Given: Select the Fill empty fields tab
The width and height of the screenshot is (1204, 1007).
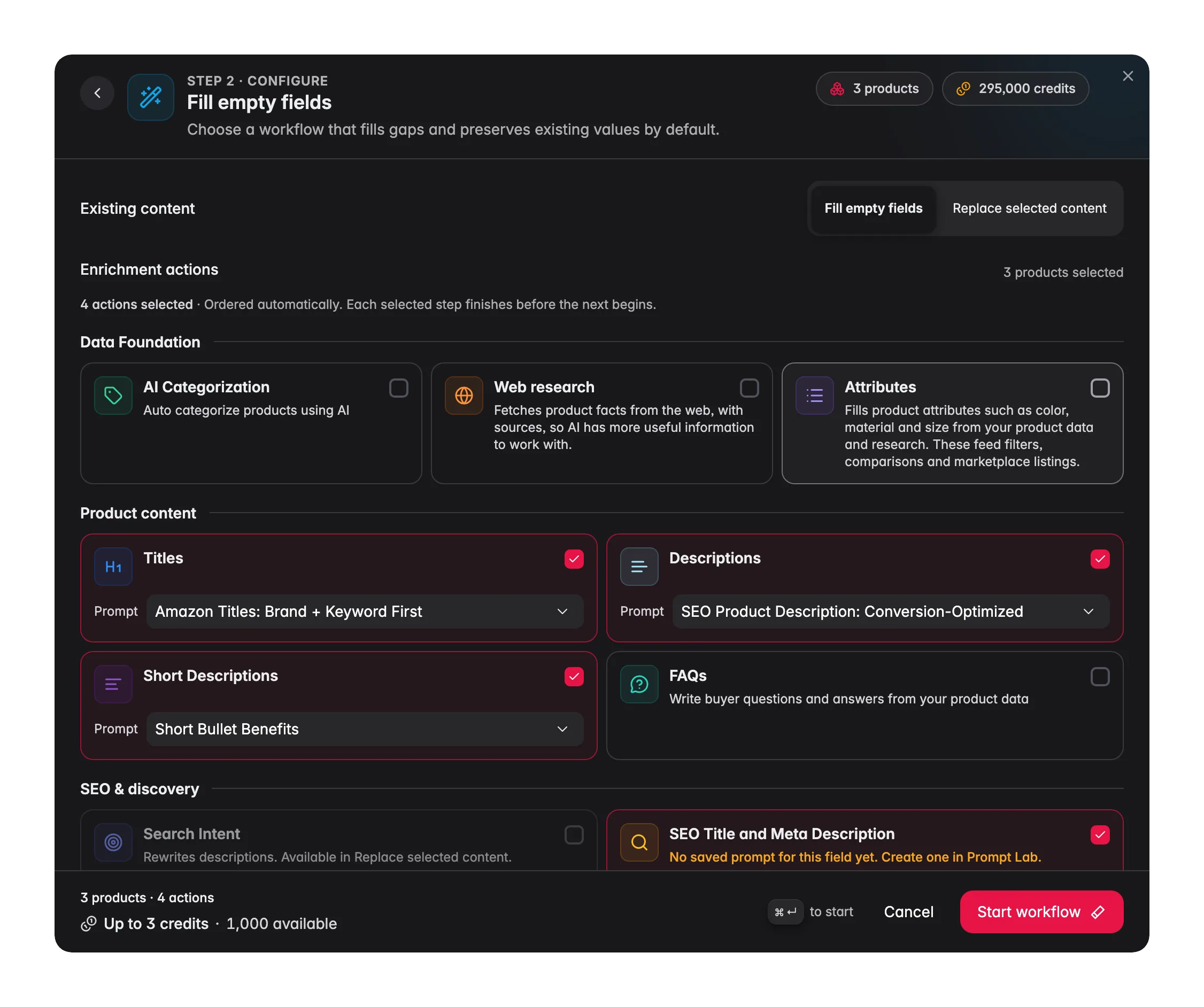Looking at the screenshot, I should 873,208.
